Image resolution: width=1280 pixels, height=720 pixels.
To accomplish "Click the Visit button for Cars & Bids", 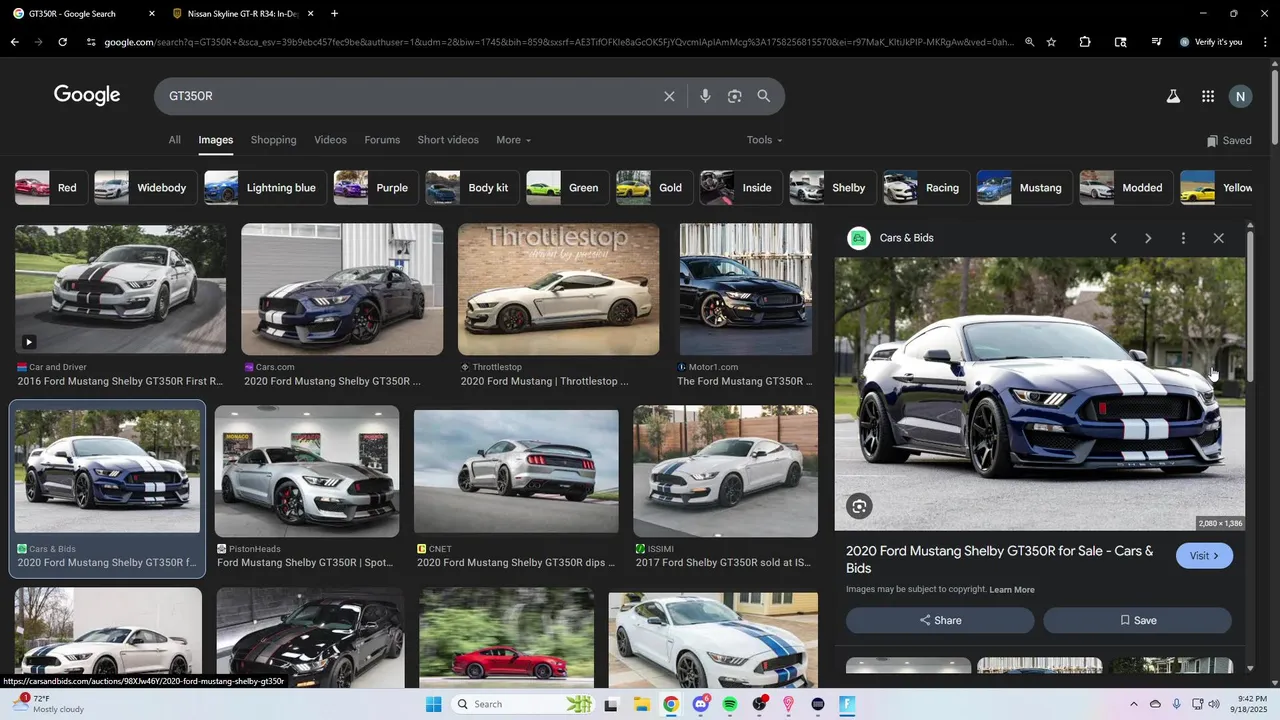I will 1204,556.
